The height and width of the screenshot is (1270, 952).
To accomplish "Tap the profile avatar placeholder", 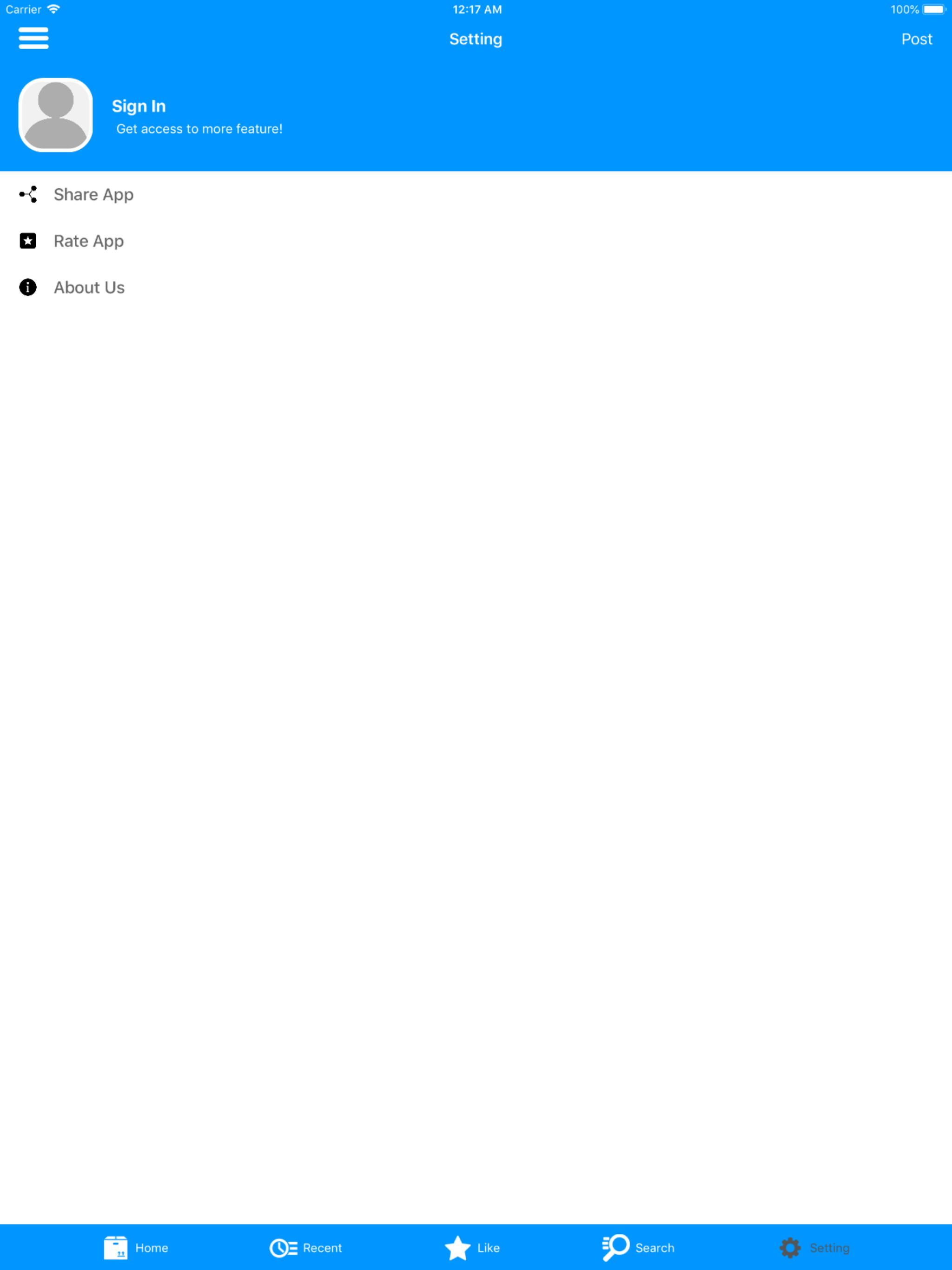I will pos(56,115).
